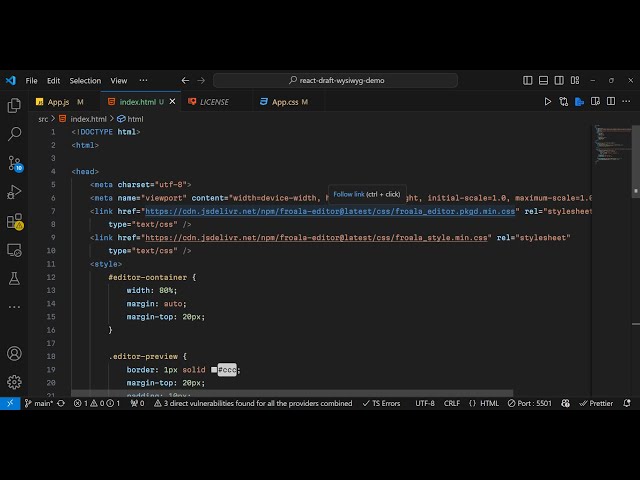Image resolution: width=640 pixels, height=480 pixels.
Task: Open the Explorer view in activity bar
Action: (14, 105)
